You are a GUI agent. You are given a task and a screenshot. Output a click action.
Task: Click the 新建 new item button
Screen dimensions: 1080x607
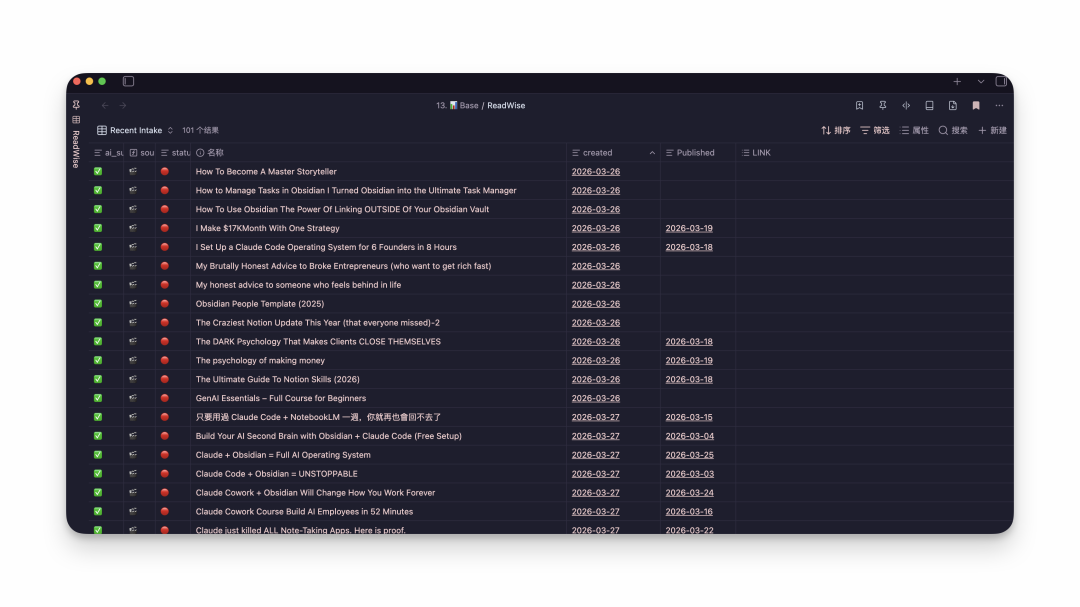coord(993,130)
